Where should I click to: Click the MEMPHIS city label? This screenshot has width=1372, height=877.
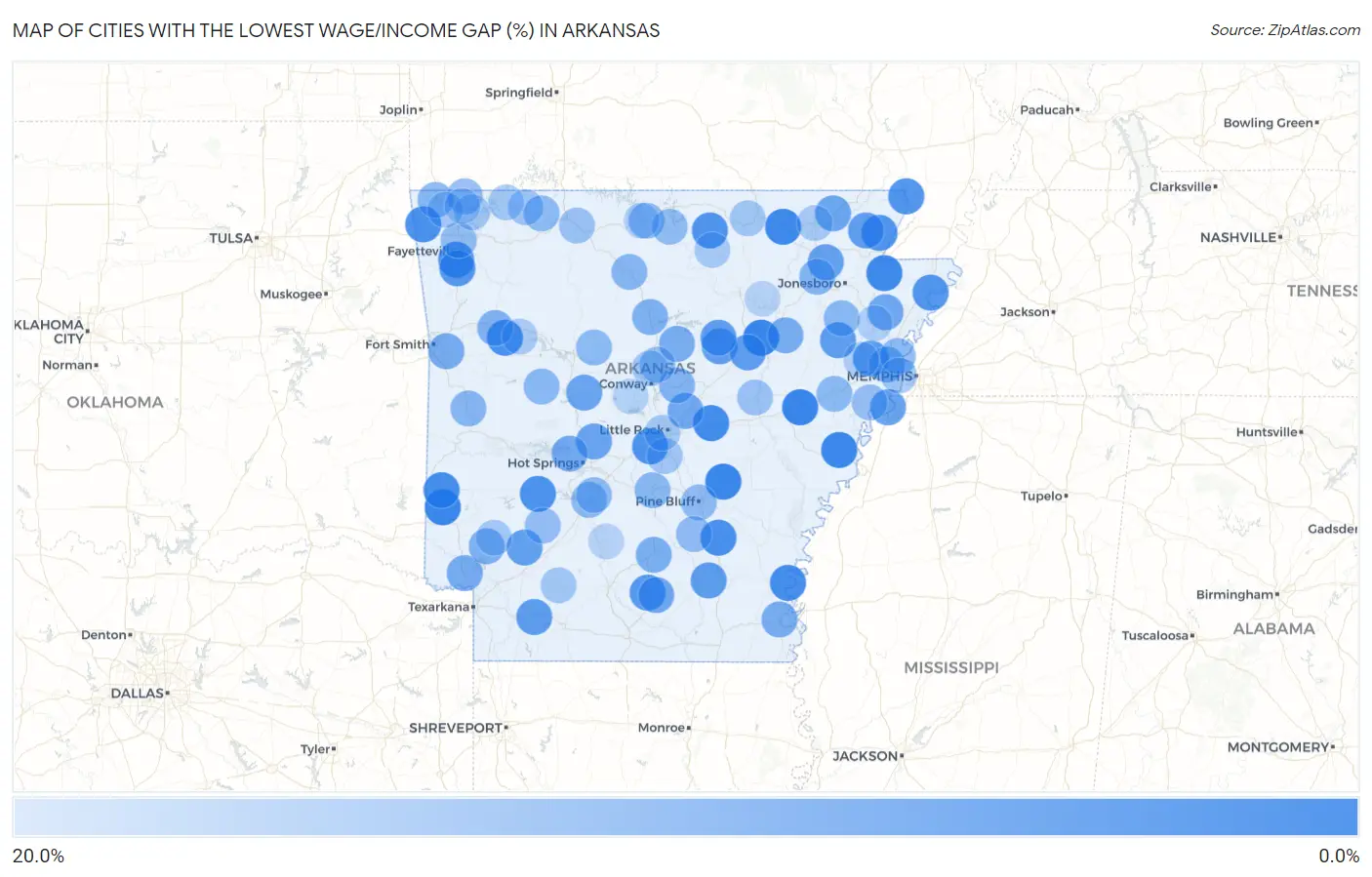click(x=880, y=377)
